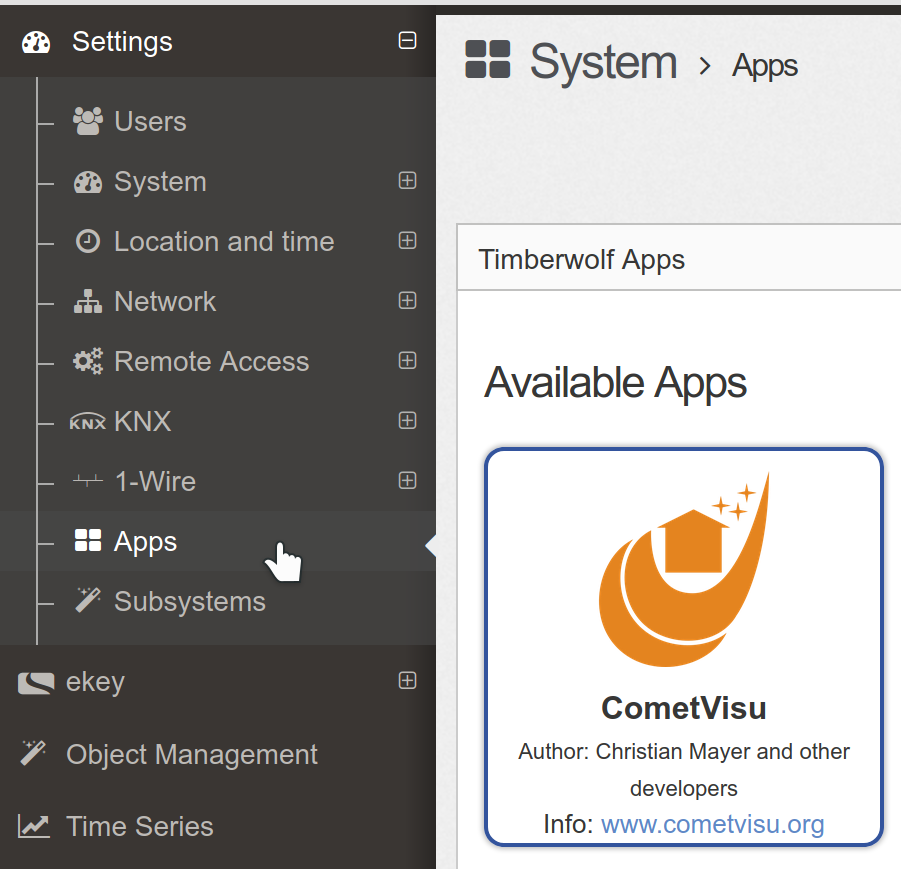
Task: Click the System grid icon in page header
Action: 487,59
